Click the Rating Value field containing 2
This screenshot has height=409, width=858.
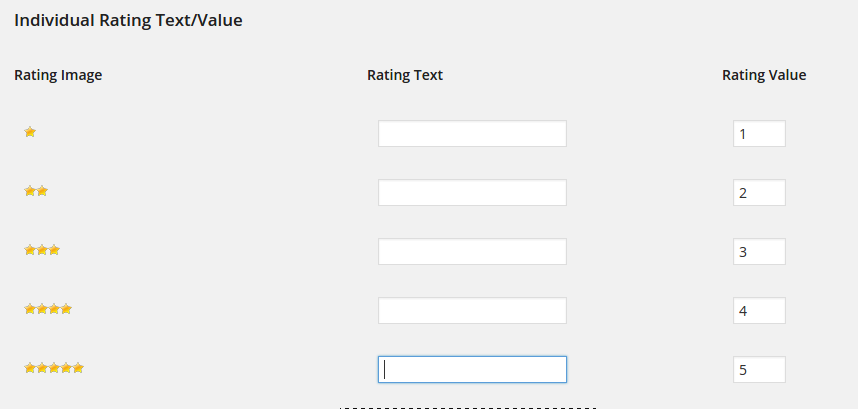759,193
